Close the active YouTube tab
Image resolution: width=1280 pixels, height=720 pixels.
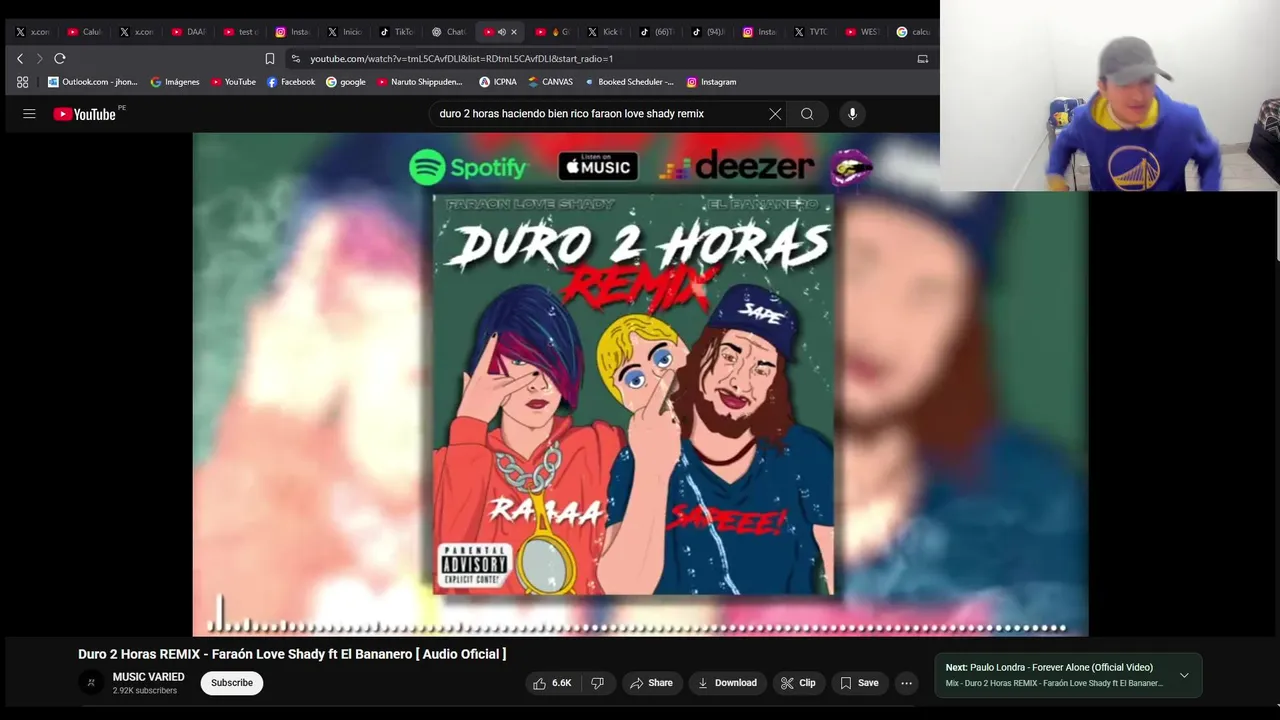coord(514,32)
